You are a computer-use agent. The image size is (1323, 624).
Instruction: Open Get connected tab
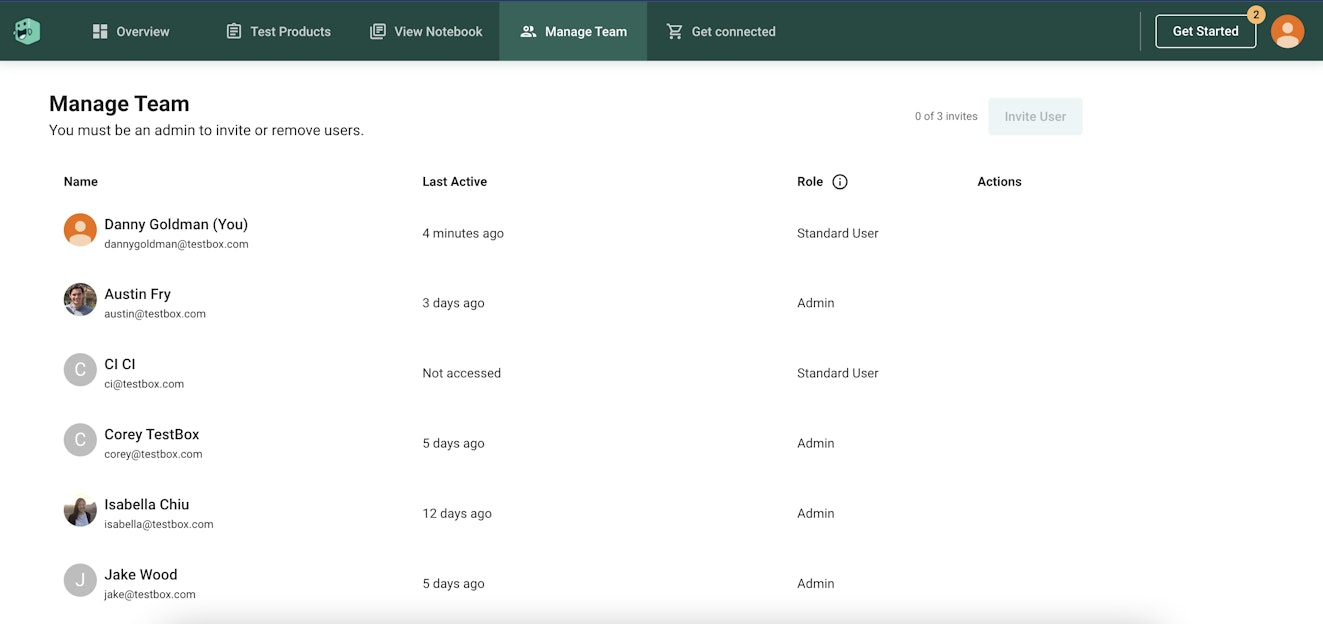point(721,31)
